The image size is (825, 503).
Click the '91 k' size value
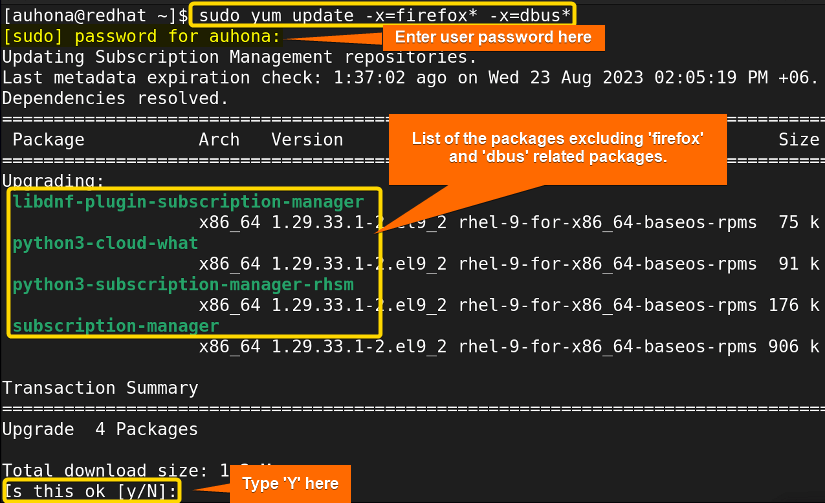[799, 264]
